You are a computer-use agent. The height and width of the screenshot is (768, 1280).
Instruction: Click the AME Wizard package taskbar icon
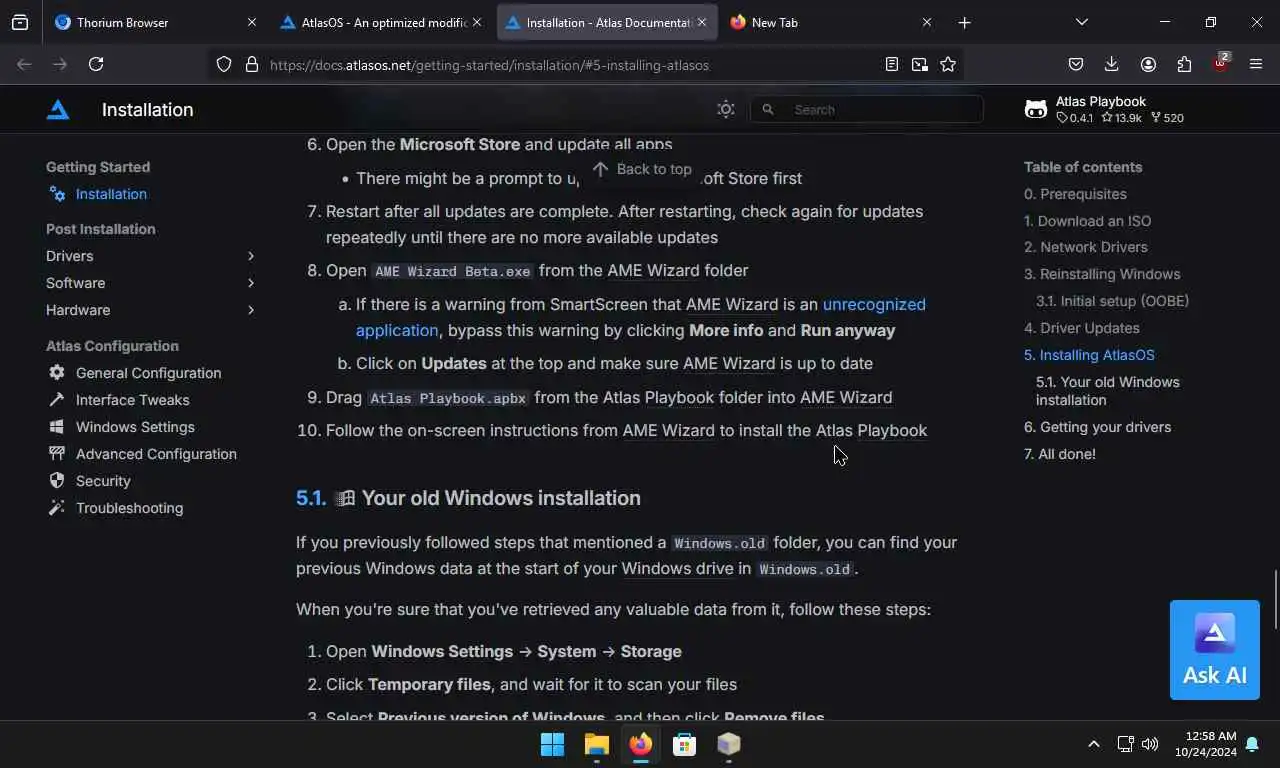[728, 744]
